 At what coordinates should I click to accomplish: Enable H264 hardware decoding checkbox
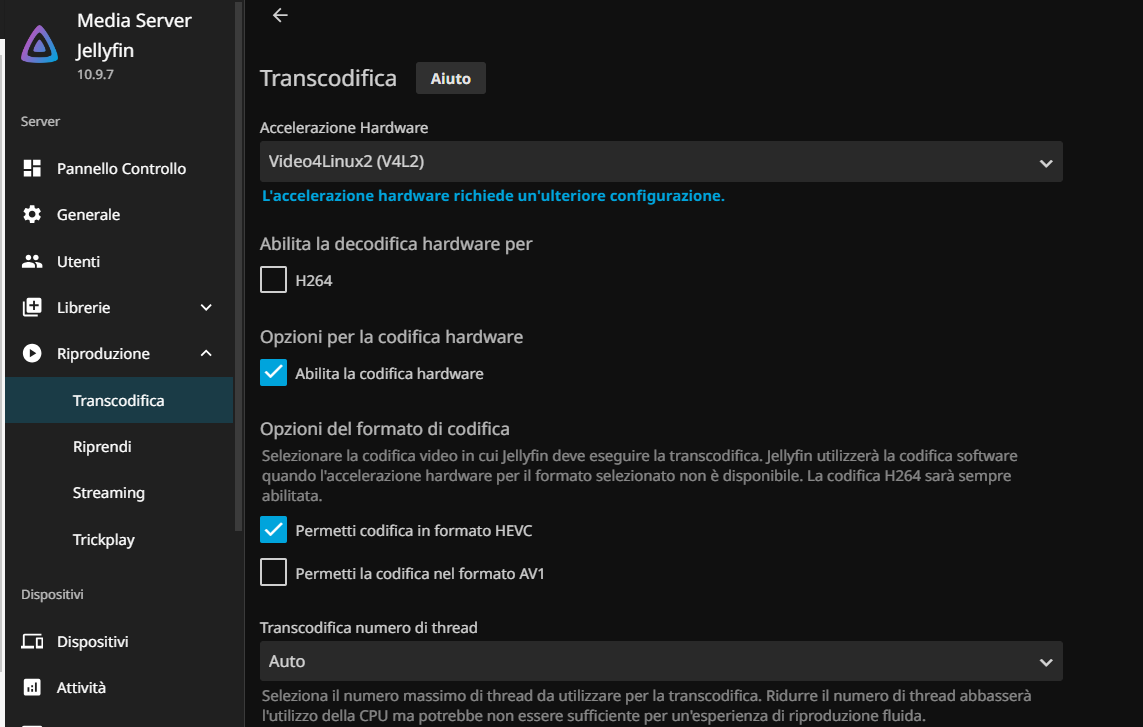pos(273,280)
